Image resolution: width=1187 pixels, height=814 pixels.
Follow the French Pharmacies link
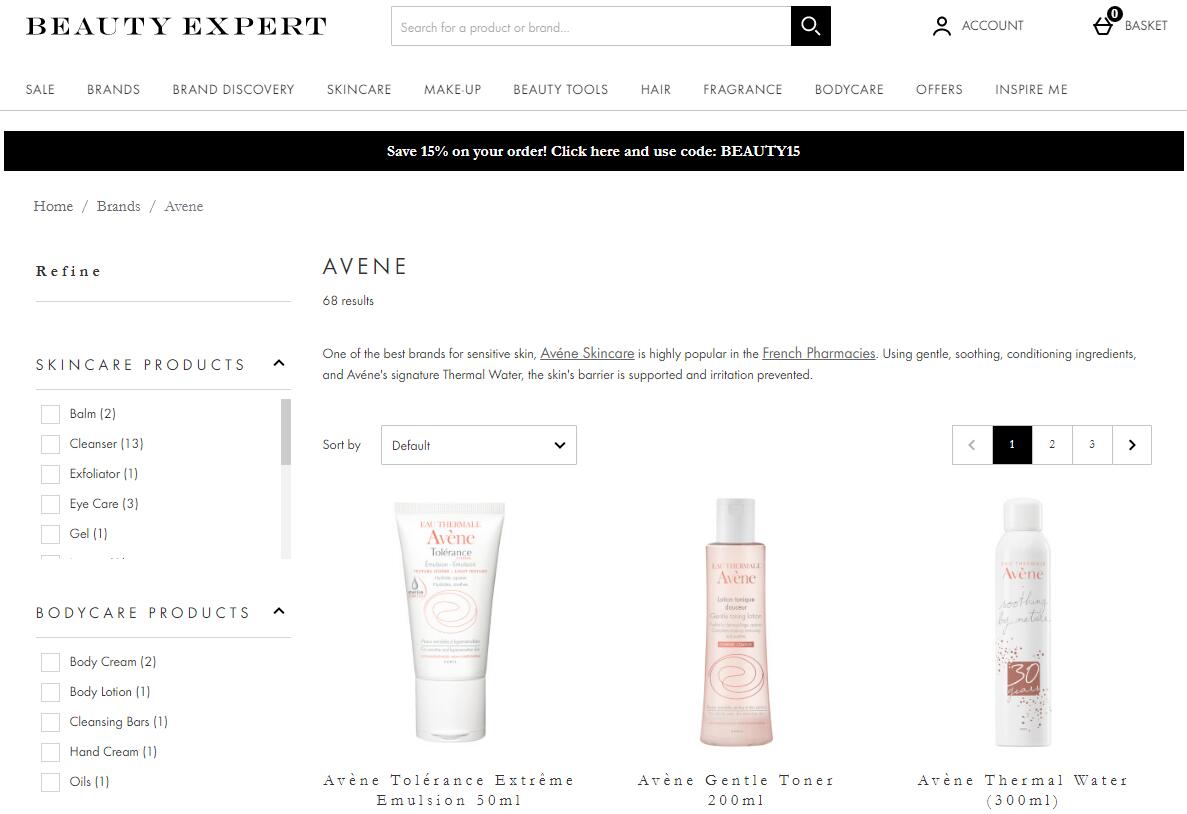[x=818, y=354]
